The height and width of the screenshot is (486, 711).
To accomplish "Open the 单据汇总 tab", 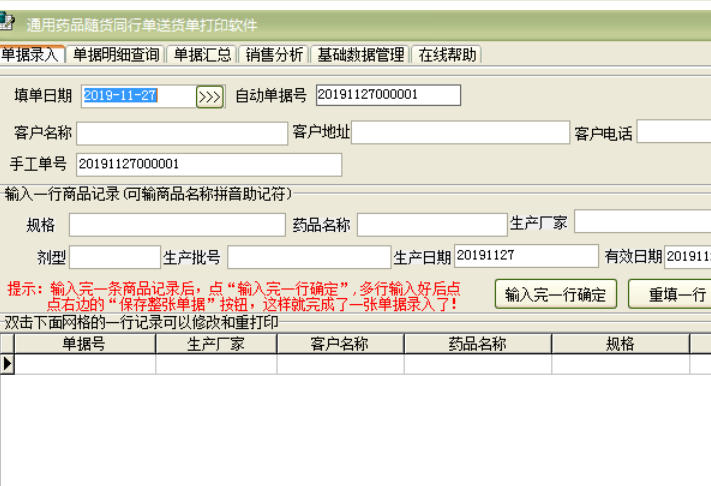I will coord(203,55).
